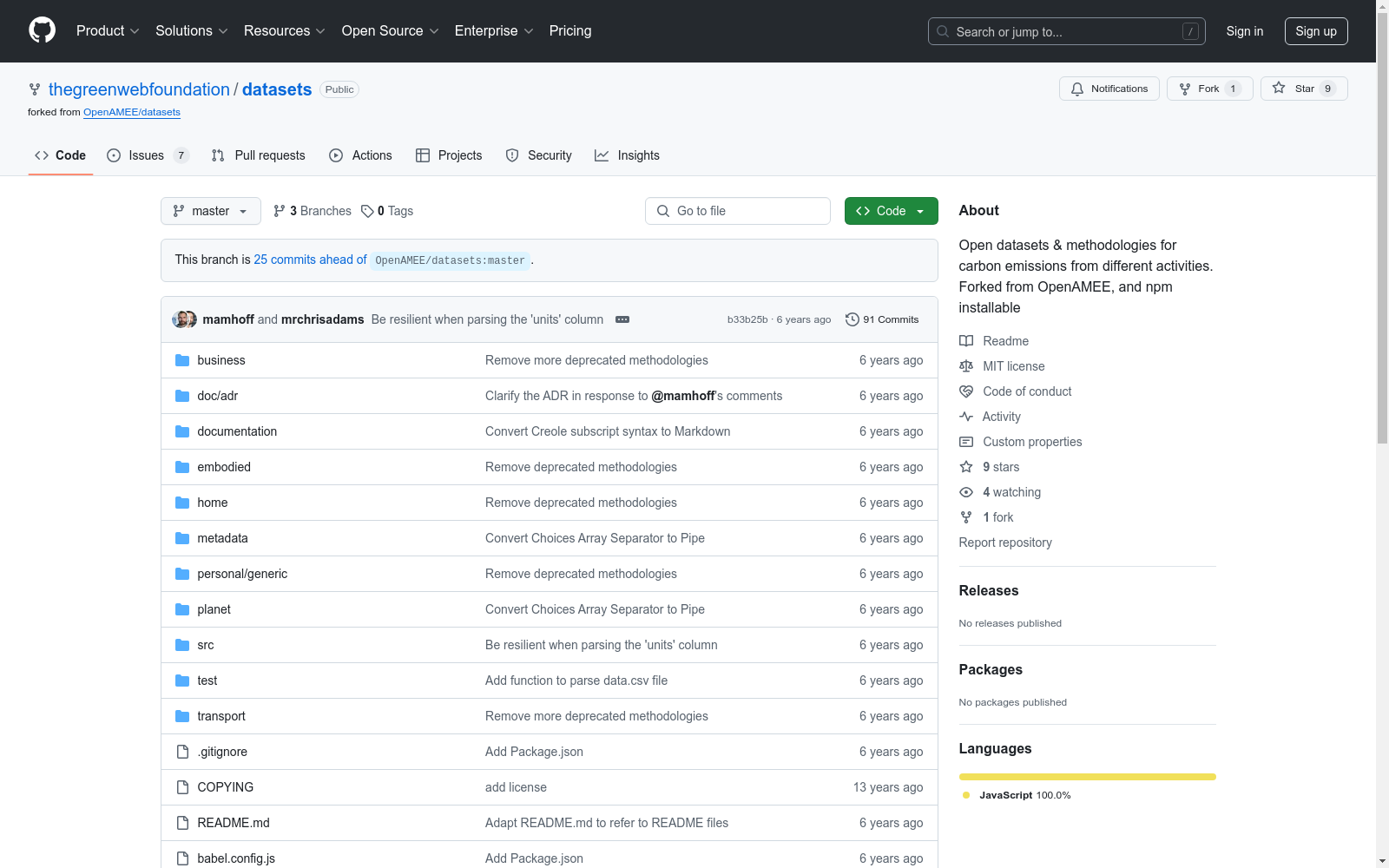1389x868 pixels.
Task: Click the Activity pulse icon
Action: click(966, 417)
